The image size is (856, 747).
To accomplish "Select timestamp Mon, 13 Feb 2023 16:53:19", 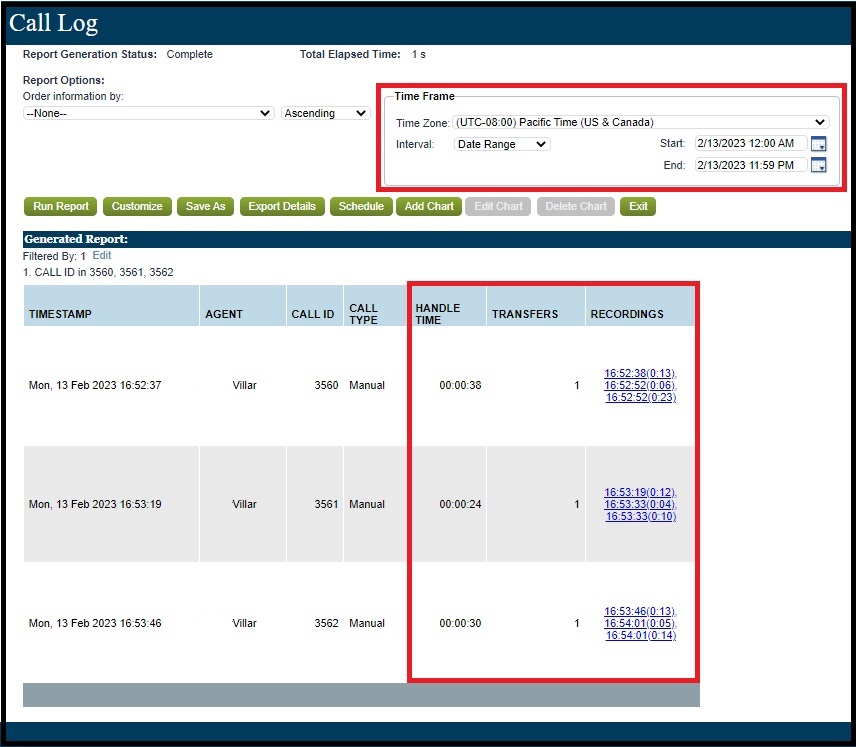I will coord(95,505).
